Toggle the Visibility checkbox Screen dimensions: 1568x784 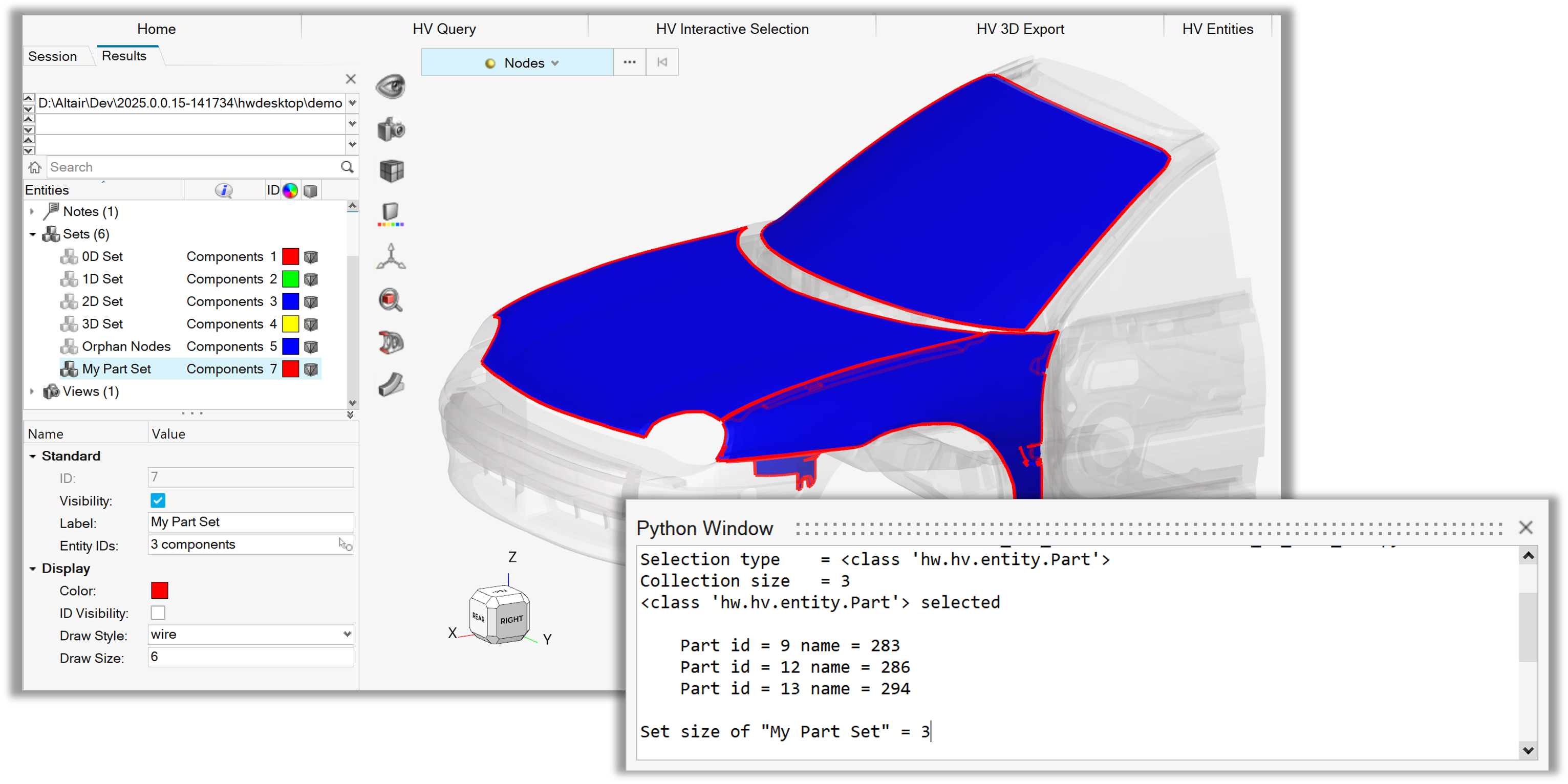coord(158,500)
